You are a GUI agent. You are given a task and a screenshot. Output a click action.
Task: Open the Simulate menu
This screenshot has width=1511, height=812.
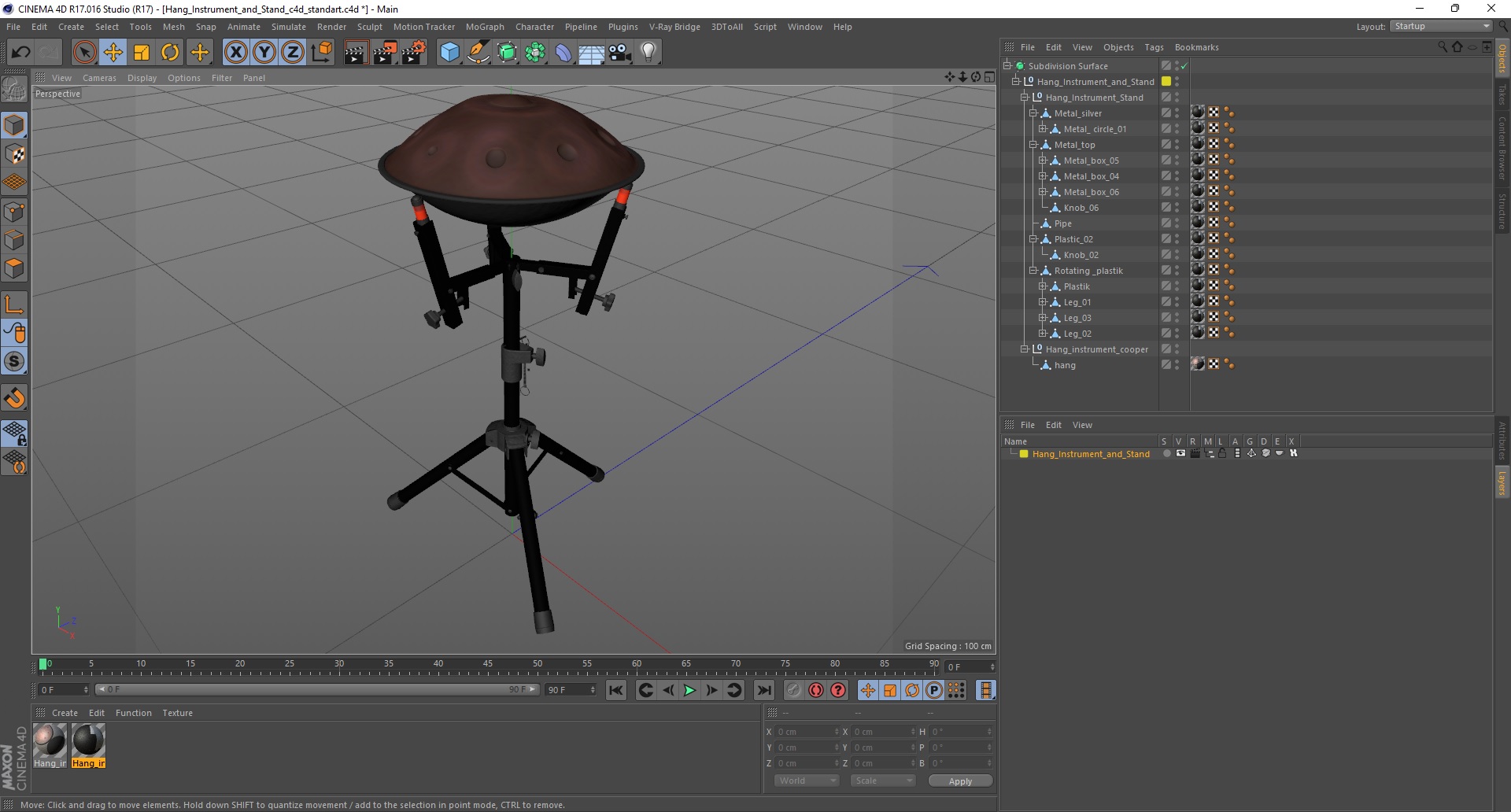pos(289,27)
